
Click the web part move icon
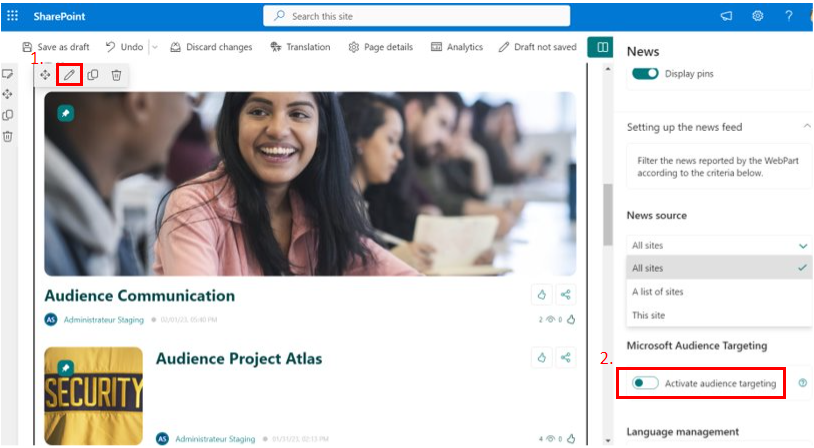click(45, 75)
